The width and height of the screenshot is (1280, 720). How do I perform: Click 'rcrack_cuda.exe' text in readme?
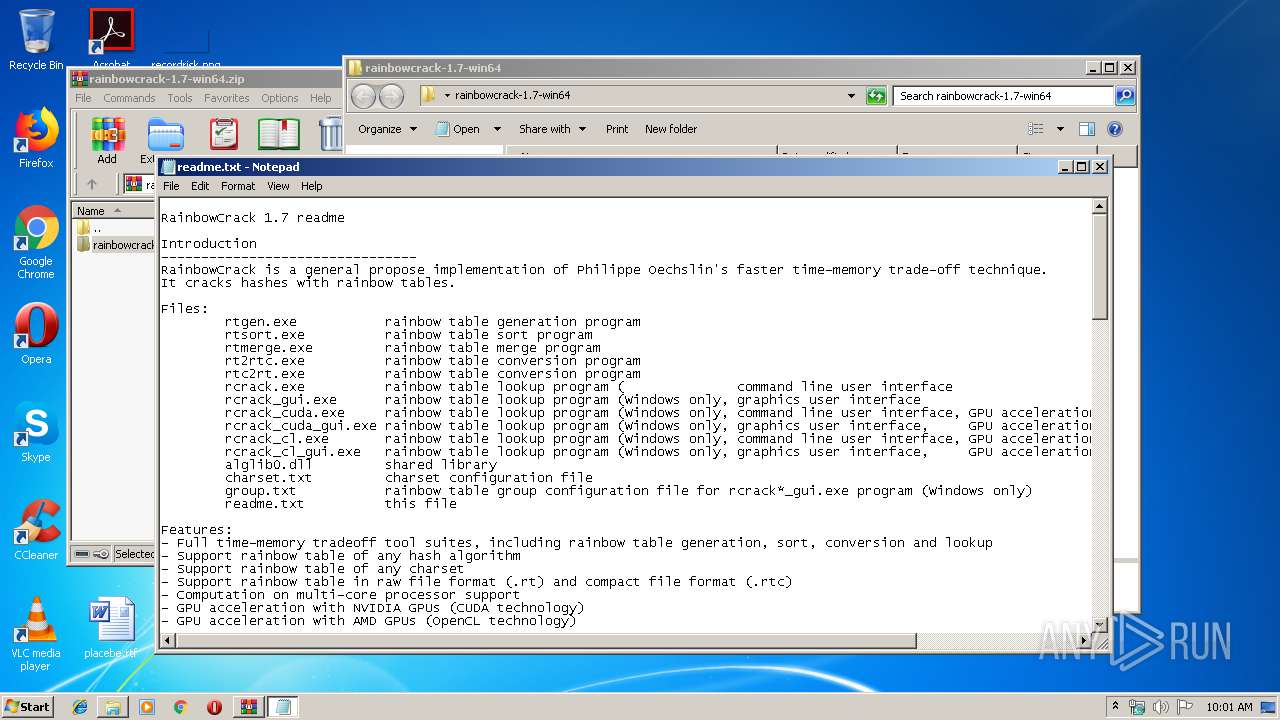coord(285,413)
